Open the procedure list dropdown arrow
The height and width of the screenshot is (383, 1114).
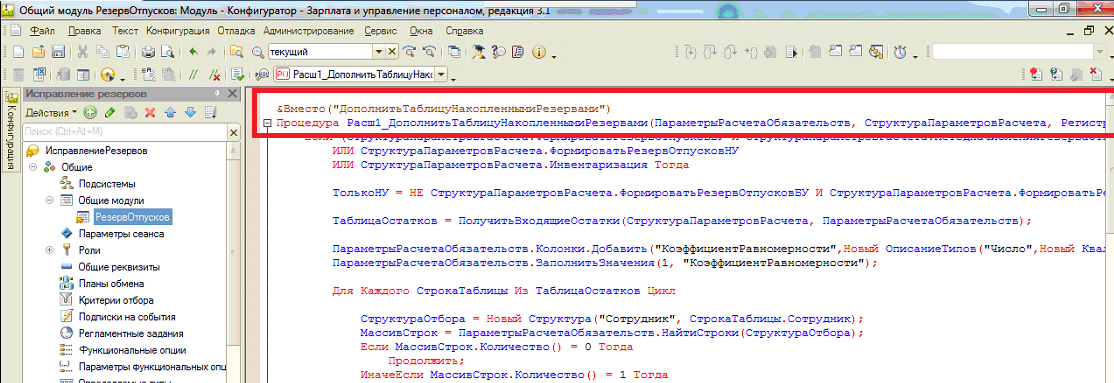441,74
